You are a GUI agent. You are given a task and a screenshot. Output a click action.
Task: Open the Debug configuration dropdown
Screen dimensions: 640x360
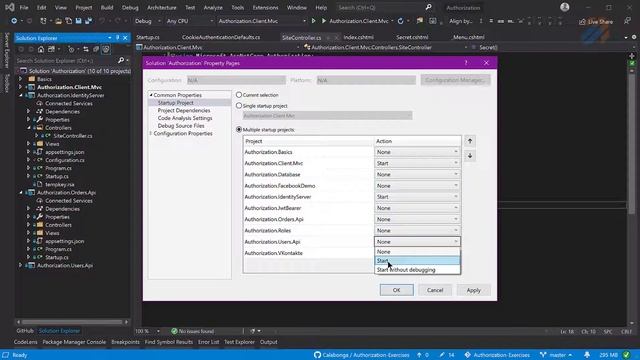point(147,21)
